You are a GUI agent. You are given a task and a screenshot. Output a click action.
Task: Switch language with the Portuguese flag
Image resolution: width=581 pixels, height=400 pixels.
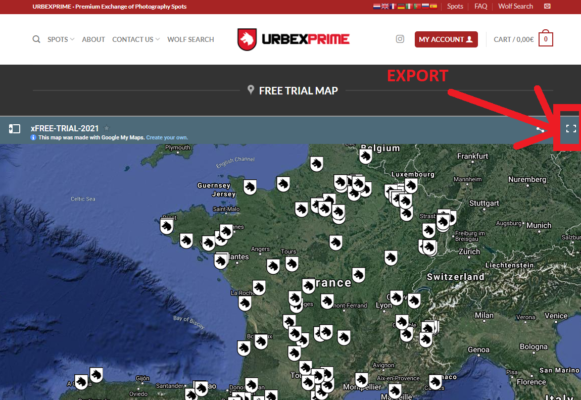[417, 6]
